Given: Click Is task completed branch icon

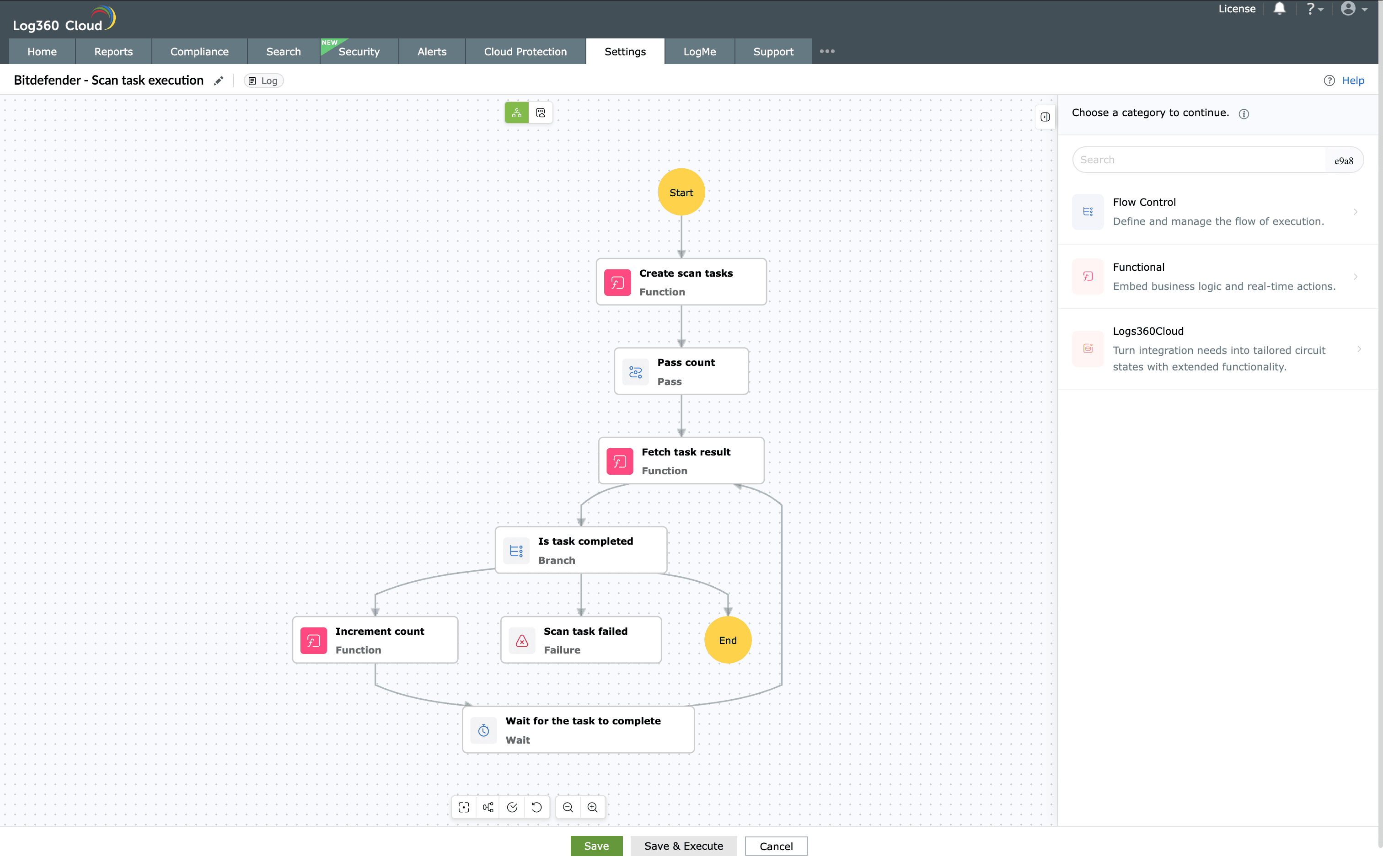Looking at the screenshot, I should [x=516, y=551].
